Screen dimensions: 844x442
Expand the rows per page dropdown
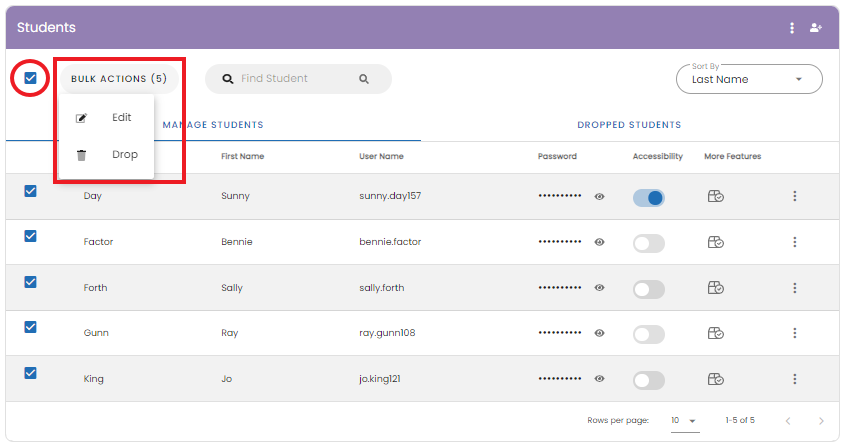tap(685, 421)
